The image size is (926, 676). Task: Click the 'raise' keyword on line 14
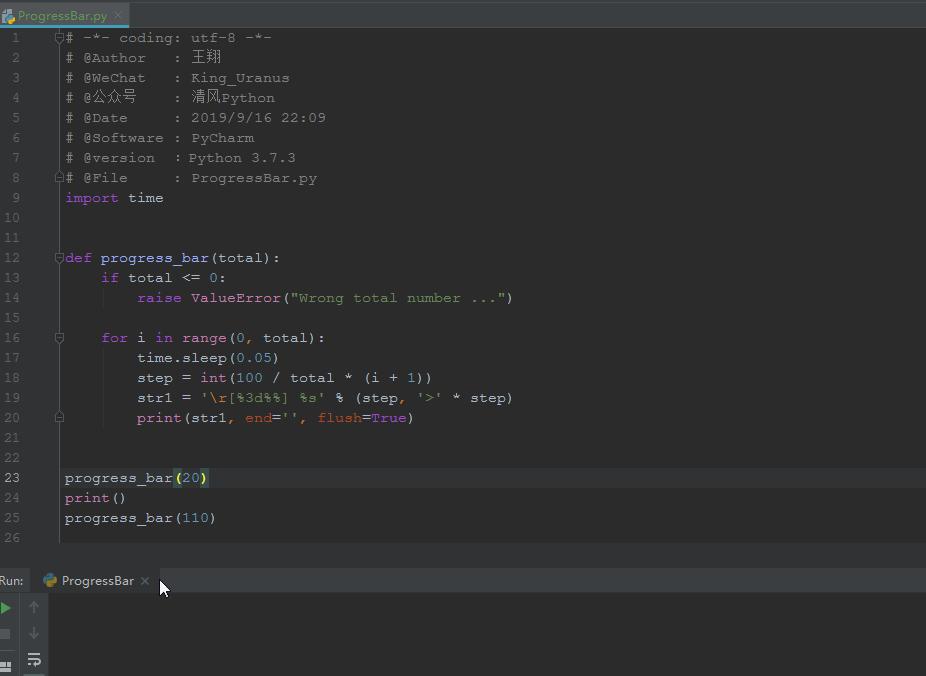[159, 298]
